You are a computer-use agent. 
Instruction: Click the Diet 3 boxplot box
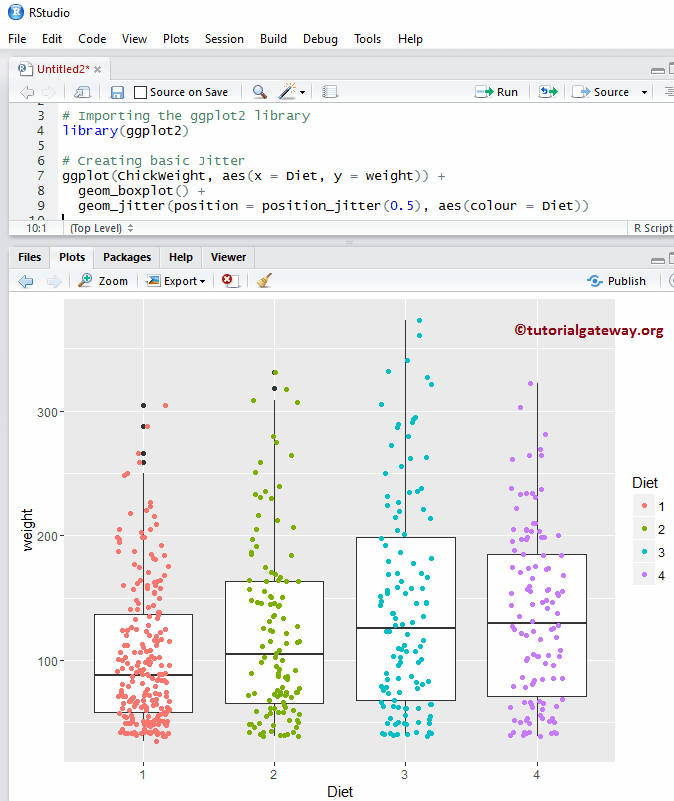(x=406, y=619)
